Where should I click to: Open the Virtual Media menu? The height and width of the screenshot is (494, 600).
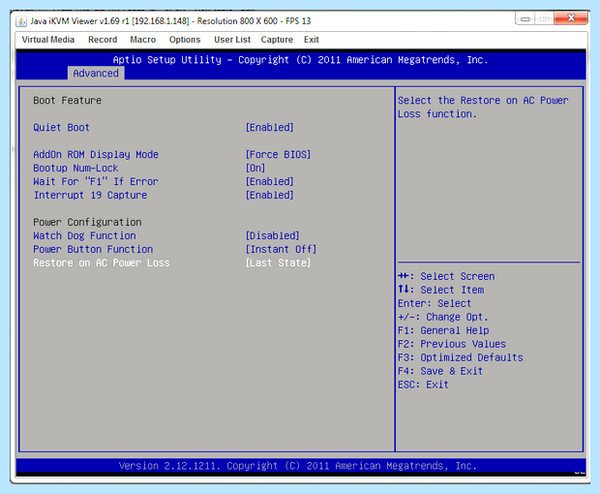[x=48, y=40]
